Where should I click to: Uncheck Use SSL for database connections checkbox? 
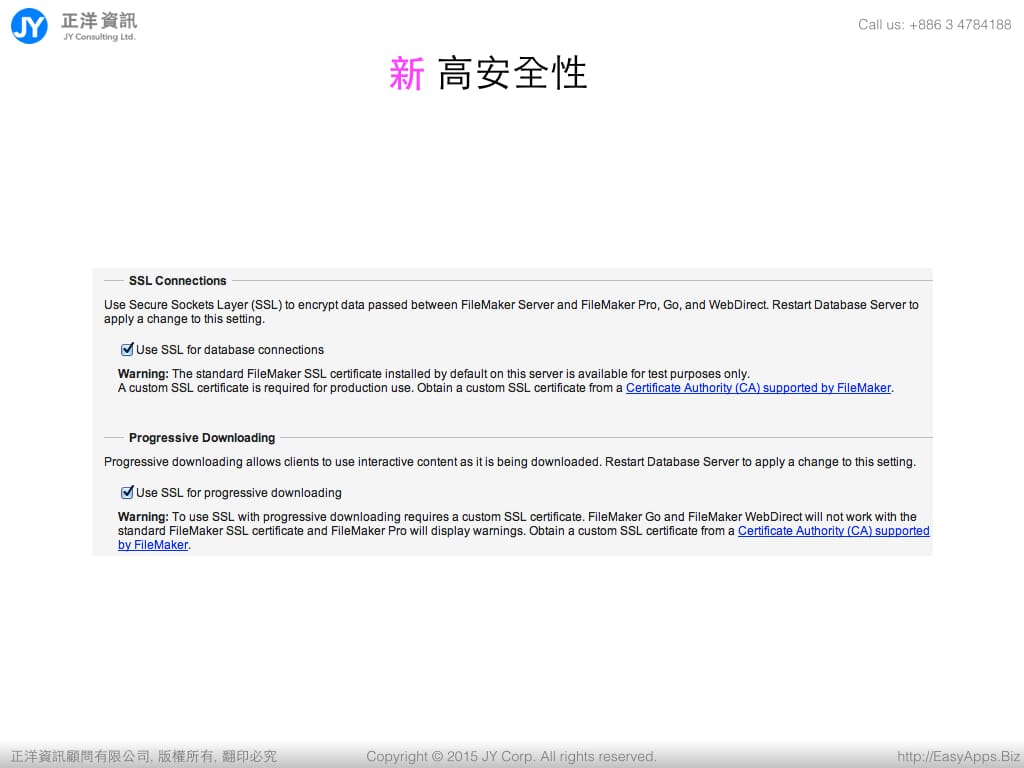pos(127,350)
